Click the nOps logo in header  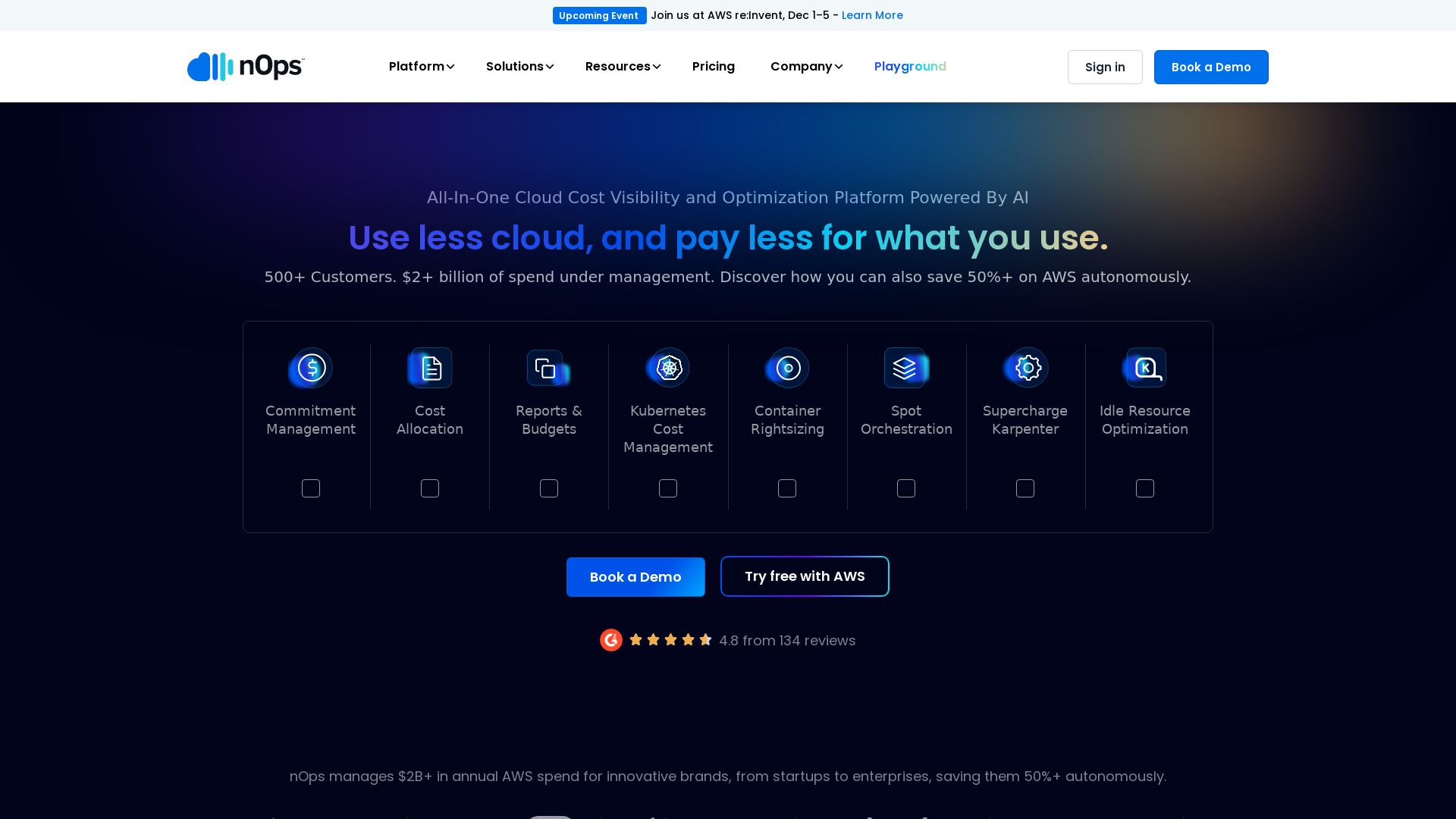tap(246, 67)
